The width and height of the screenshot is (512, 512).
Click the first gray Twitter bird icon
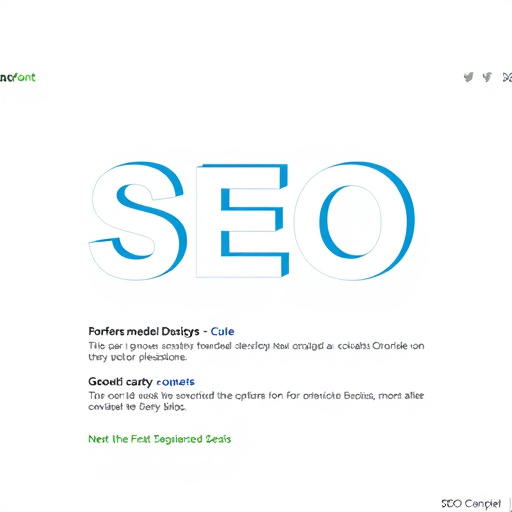coord(469,77)
